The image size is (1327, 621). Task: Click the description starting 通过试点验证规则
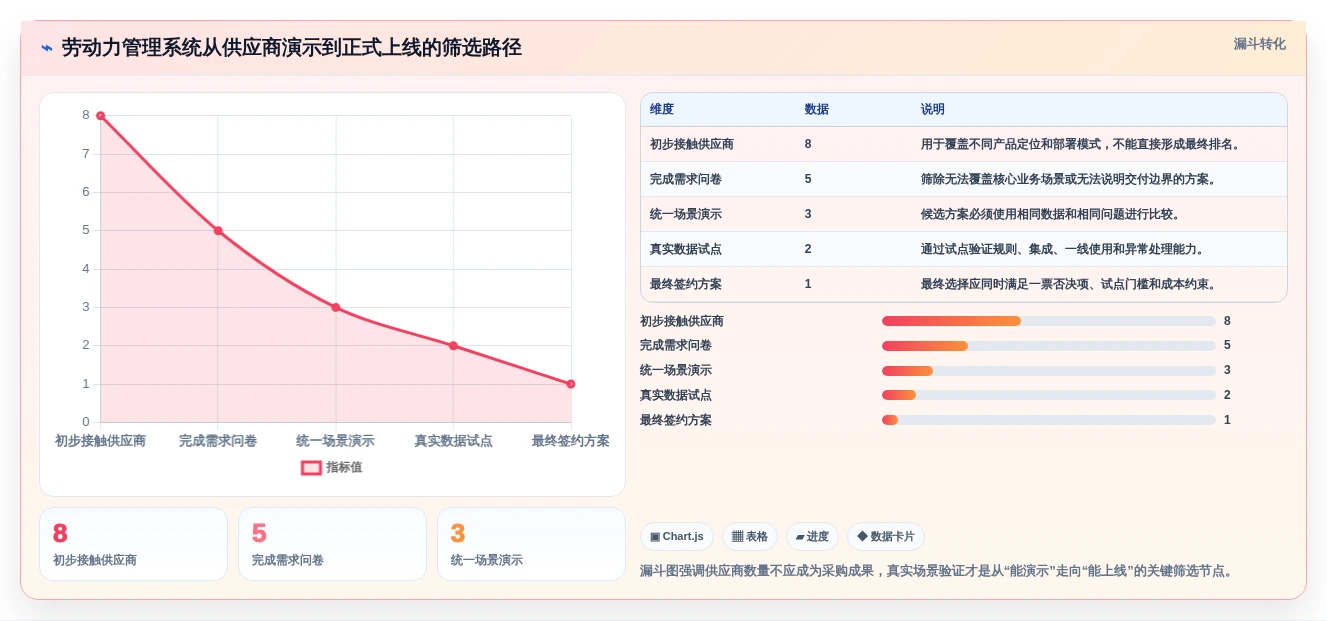[x=1064, y=249]
